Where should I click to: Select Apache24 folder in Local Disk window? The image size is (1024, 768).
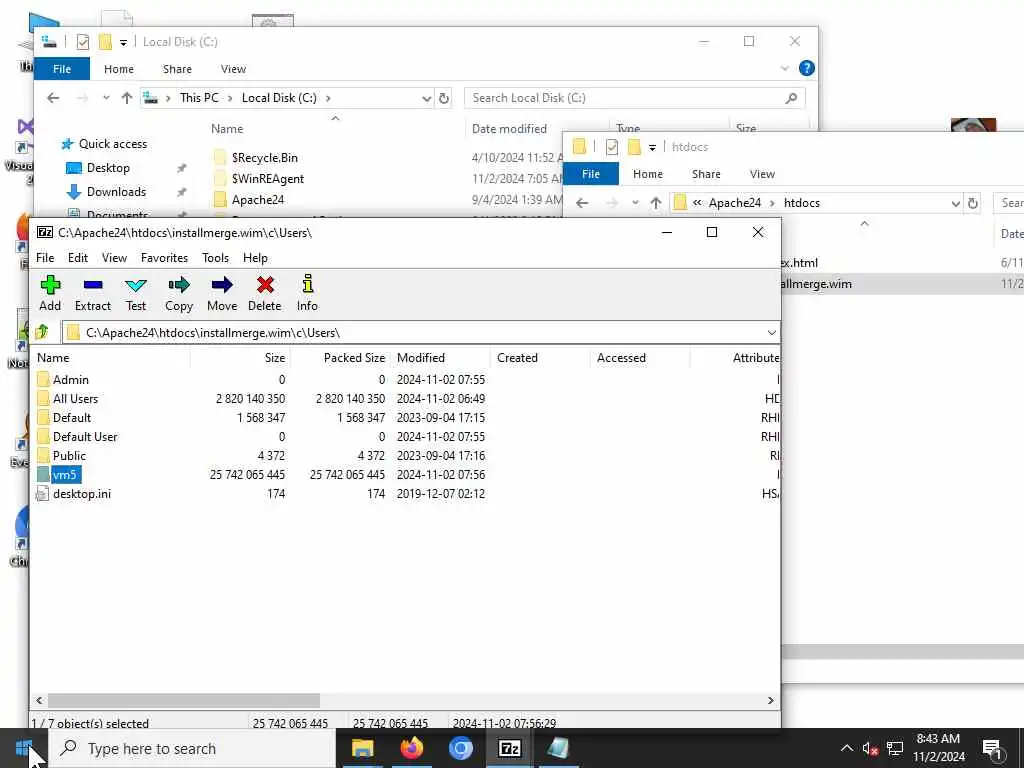pyautogui.click(x=257, y=200)
